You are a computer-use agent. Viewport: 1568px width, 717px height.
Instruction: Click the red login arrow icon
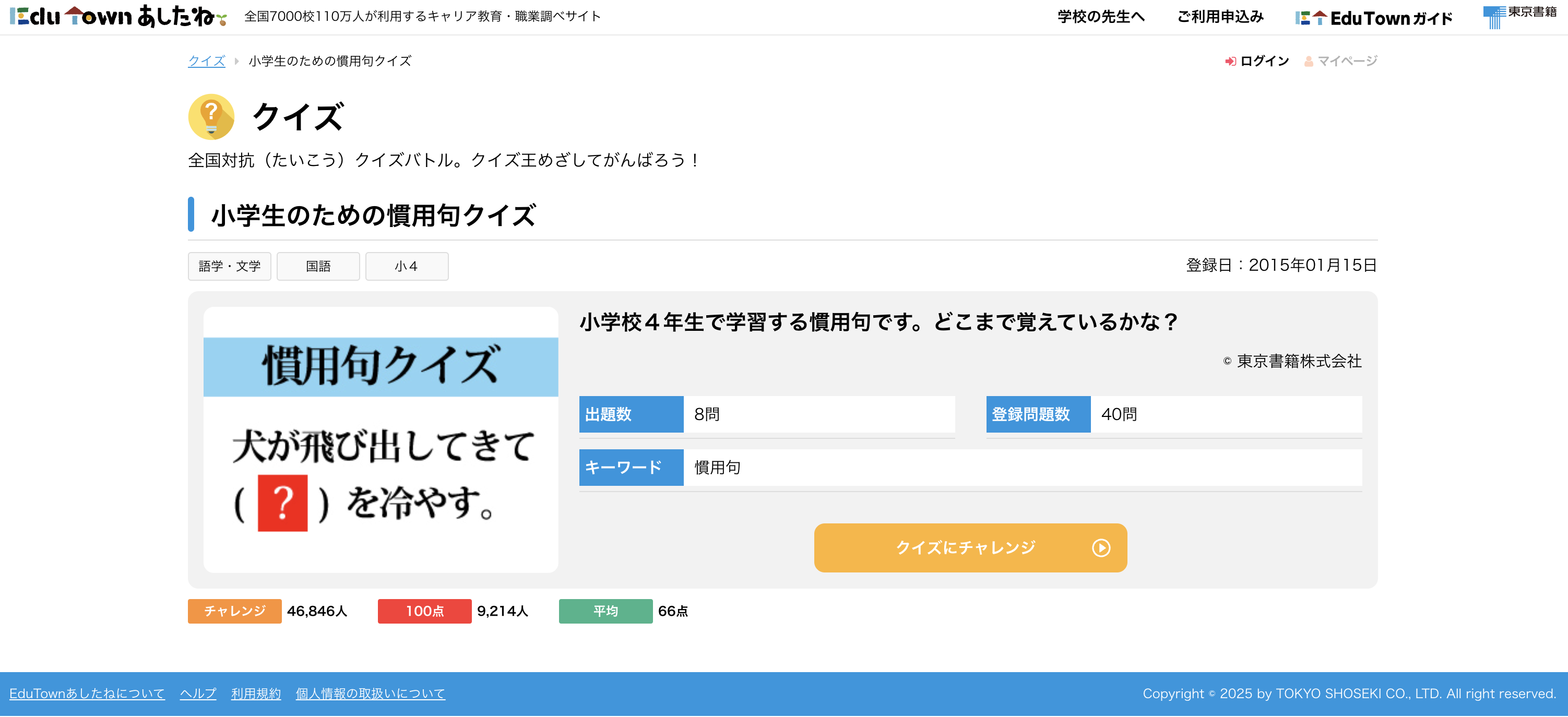1230,62
